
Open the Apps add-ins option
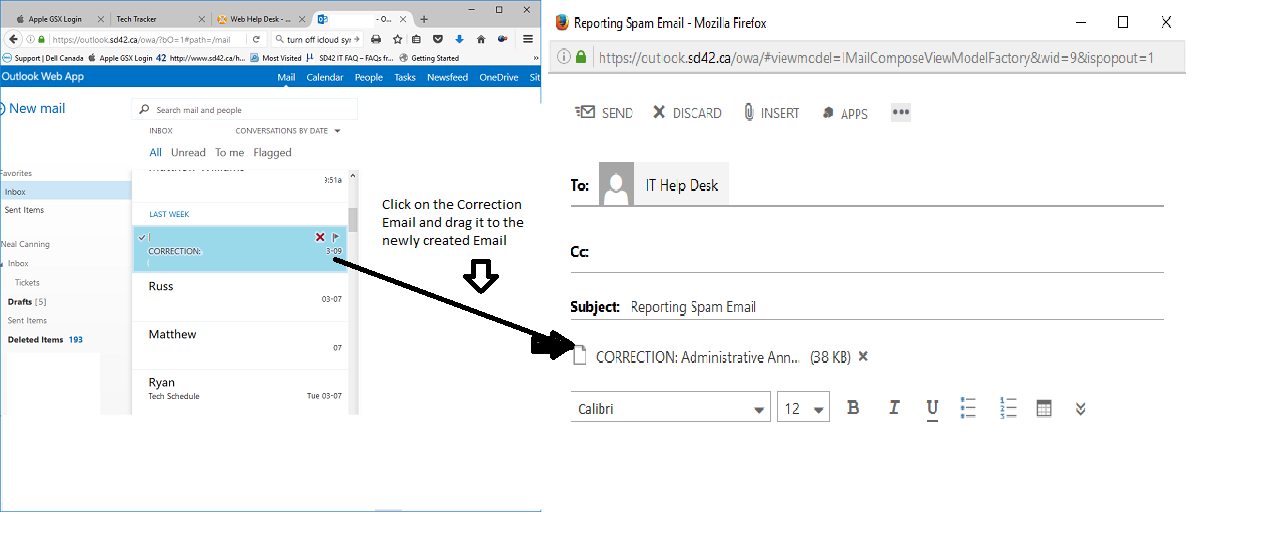pyautogui.click(x=845, y=113)
